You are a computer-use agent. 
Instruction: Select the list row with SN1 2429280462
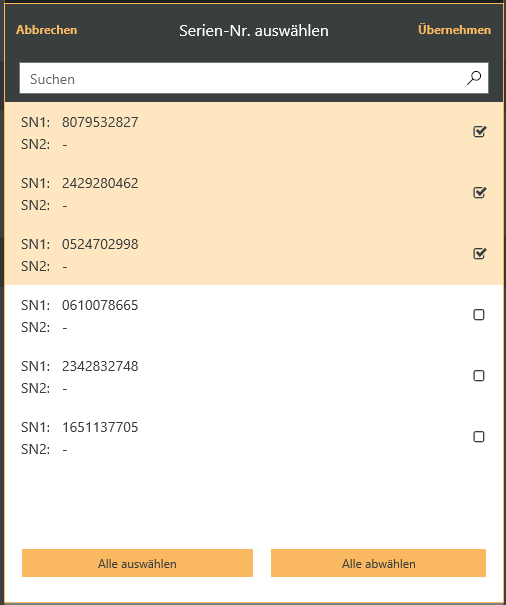pyautogui.click(x=254, y=194)
